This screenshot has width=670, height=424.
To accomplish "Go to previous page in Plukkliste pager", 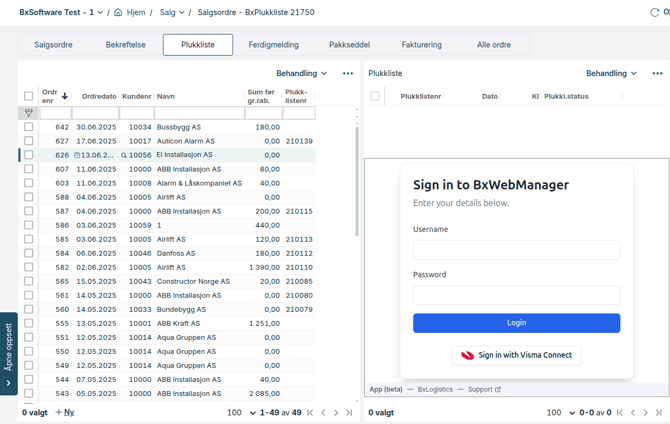I will click(x=633, y=412).
